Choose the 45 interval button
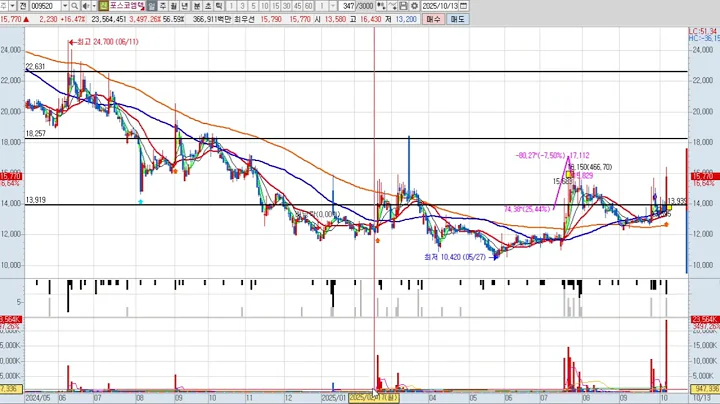The image size is (720, 404). pyautogui.click(x=298, y=6)
